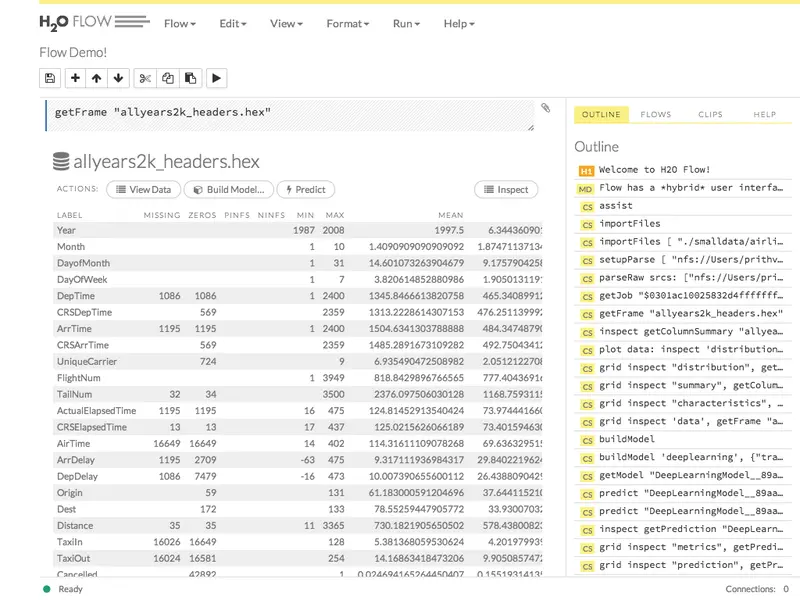Run the cell with play icon
The image size is (800, 600).
[216, 78]
